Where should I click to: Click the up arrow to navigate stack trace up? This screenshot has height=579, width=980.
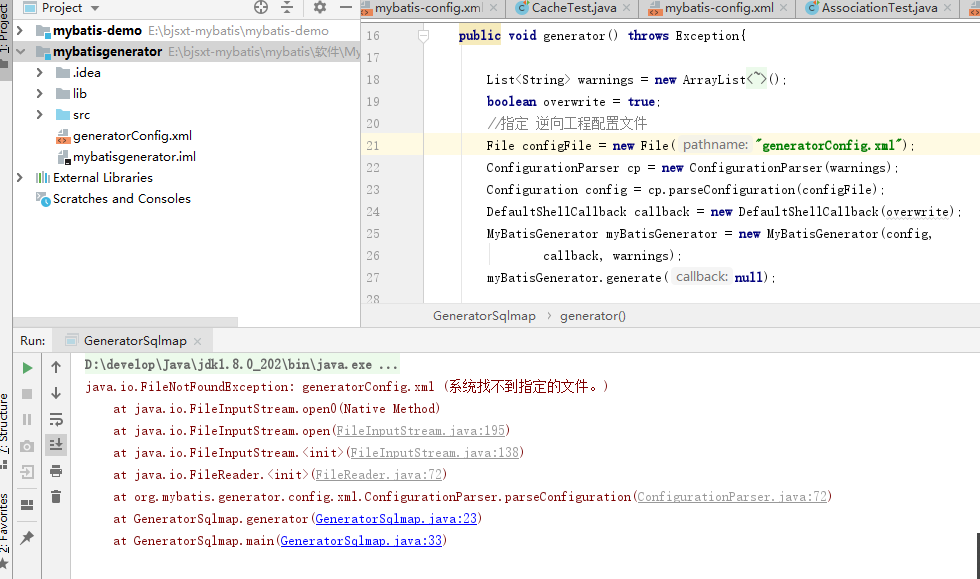[x=56, y=367]
